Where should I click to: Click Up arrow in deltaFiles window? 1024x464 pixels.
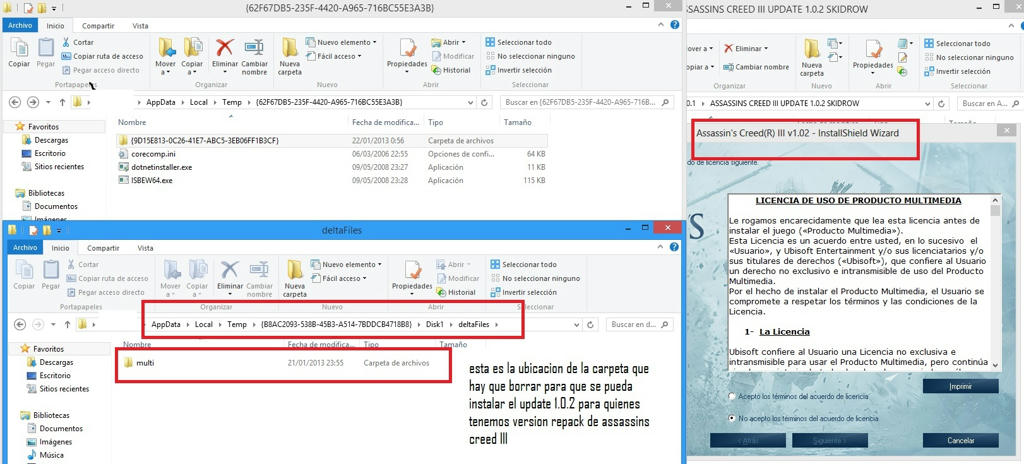(67, 324)
